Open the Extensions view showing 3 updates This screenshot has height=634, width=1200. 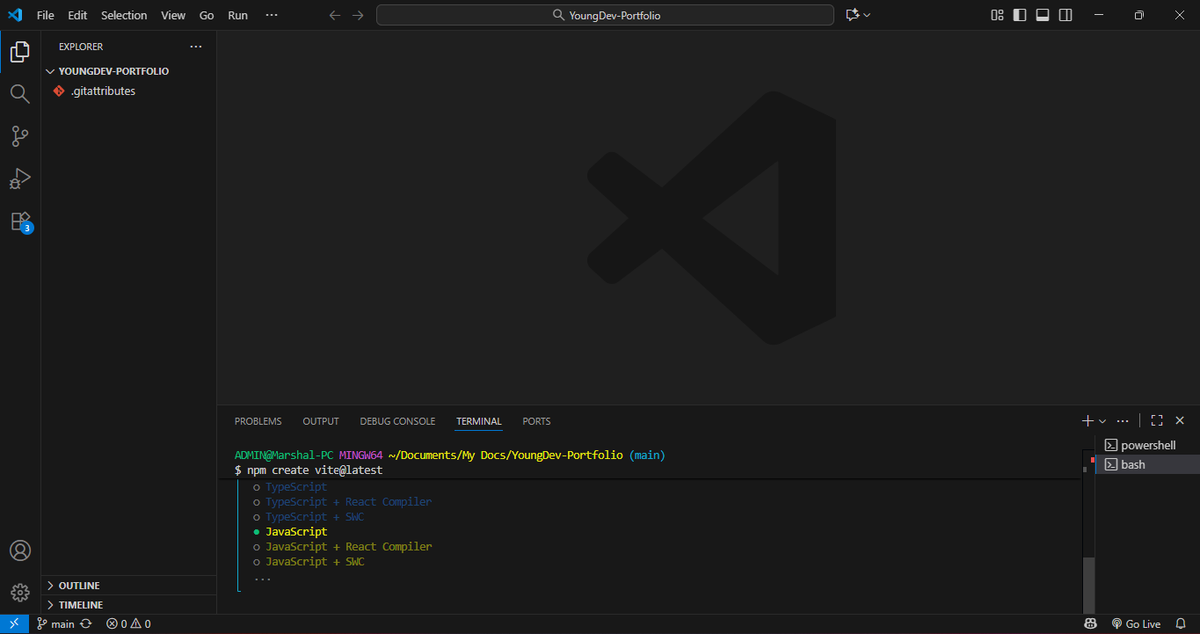pyautogui.click(x=19, y=221)
